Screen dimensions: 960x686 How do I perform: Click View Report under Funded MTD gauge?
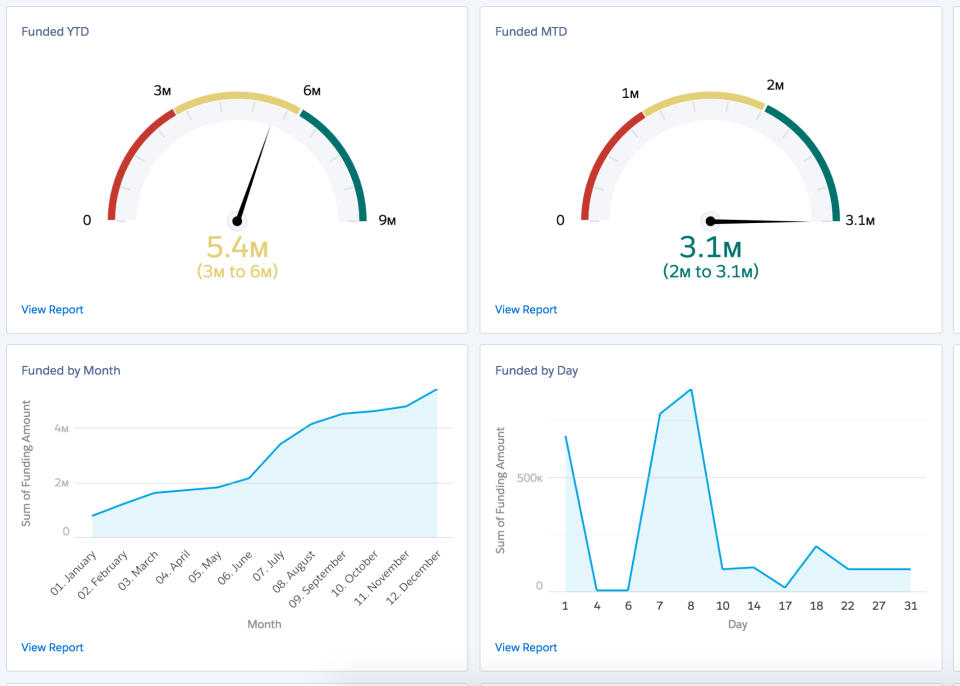tap(525, 309)
